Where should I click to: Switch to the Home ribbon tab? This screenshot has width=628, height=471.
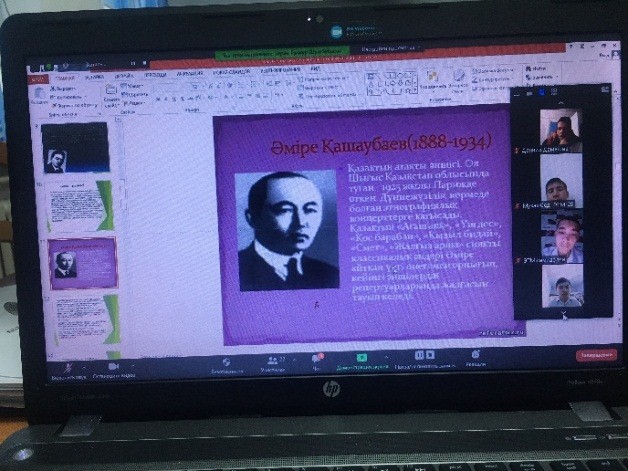pos(66,76)
